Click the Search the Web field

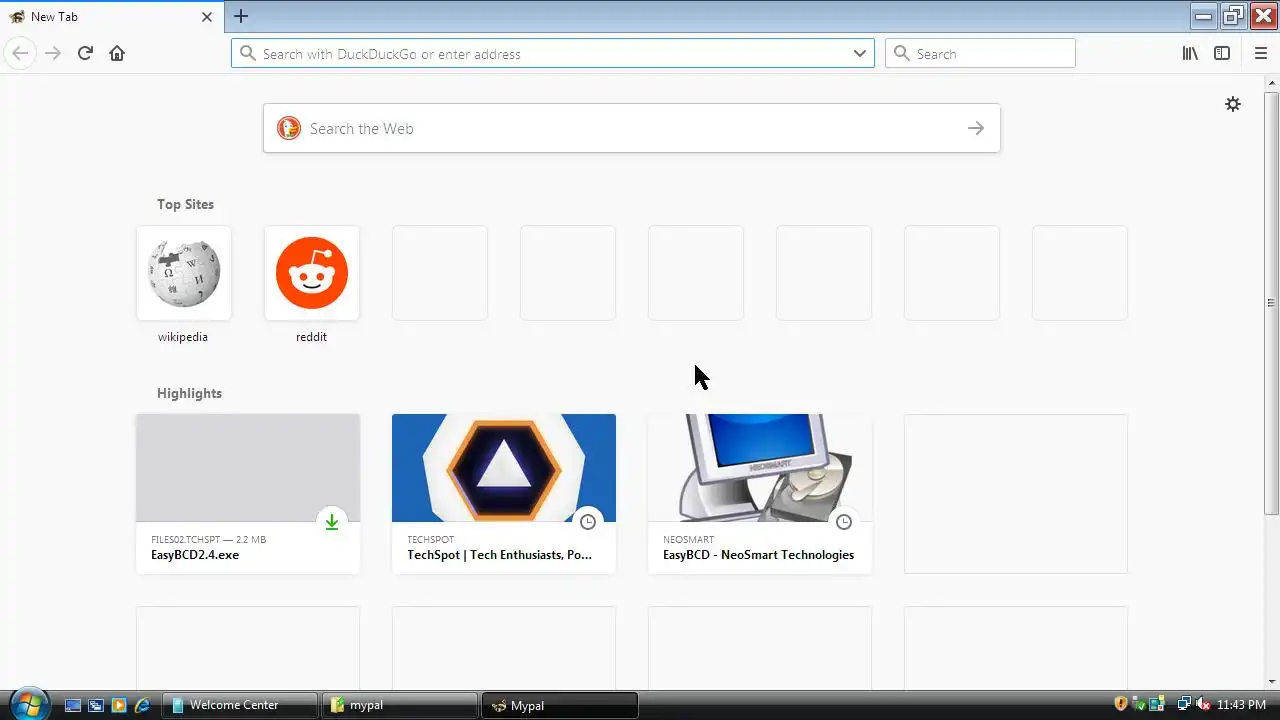click(x=632, y=128)
